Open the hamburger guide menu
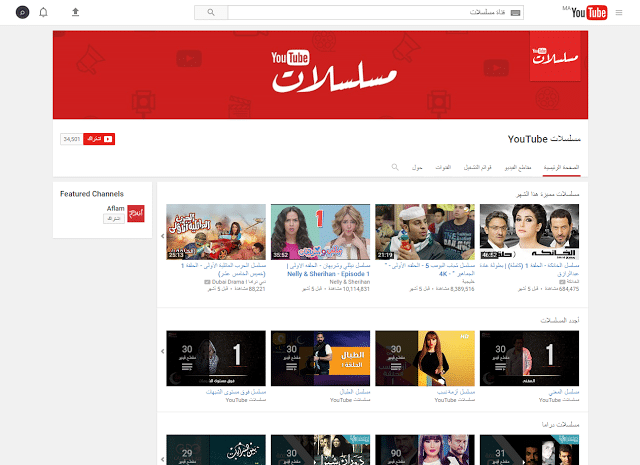 pyautogui.click(x=619, y=13)
